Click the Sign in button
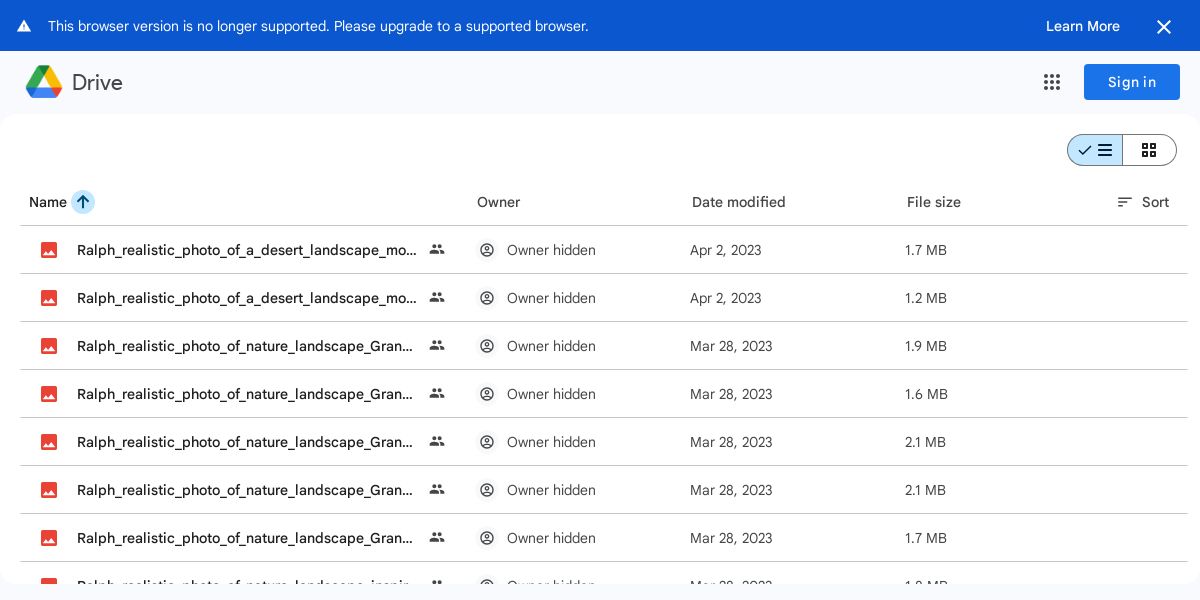The image size is (1200, 600). point(1132,82)
